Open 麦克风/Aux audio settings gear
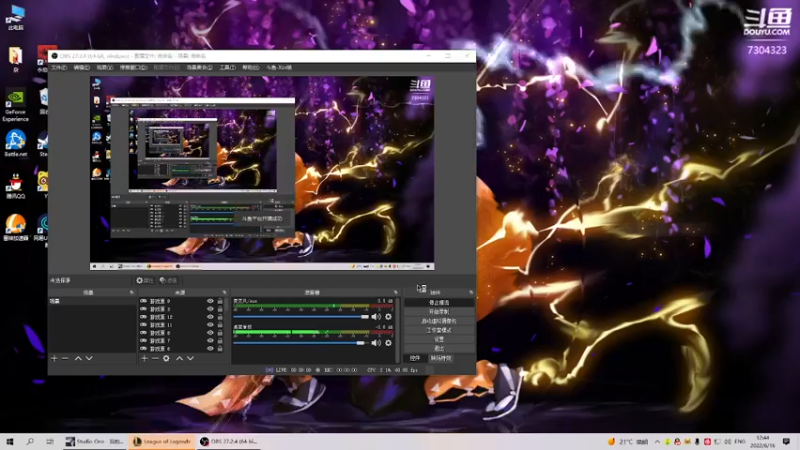 pos(388,317)
